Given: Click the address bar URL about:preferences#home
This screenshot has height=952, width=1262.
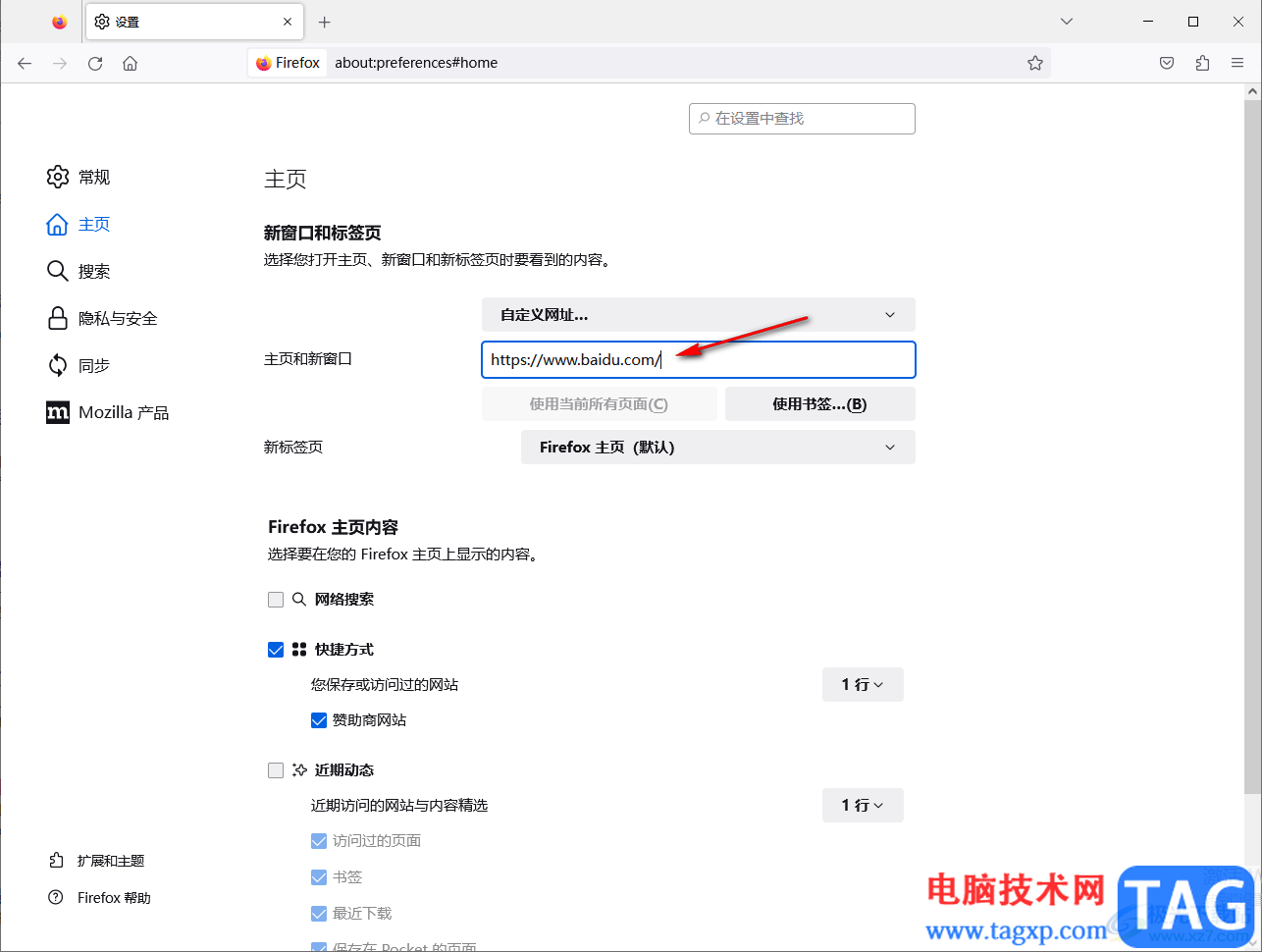Looking at the screenshot, I should point(416,63).
